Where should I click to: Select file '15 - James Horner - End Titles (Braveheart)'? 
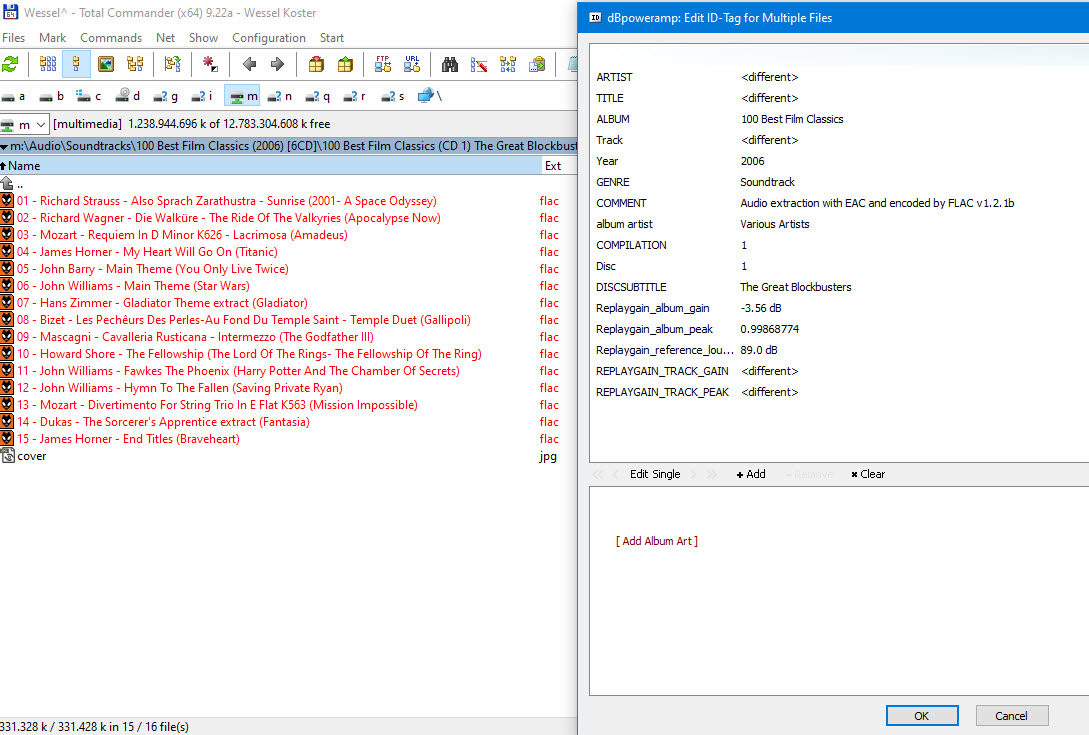[128, 439]
